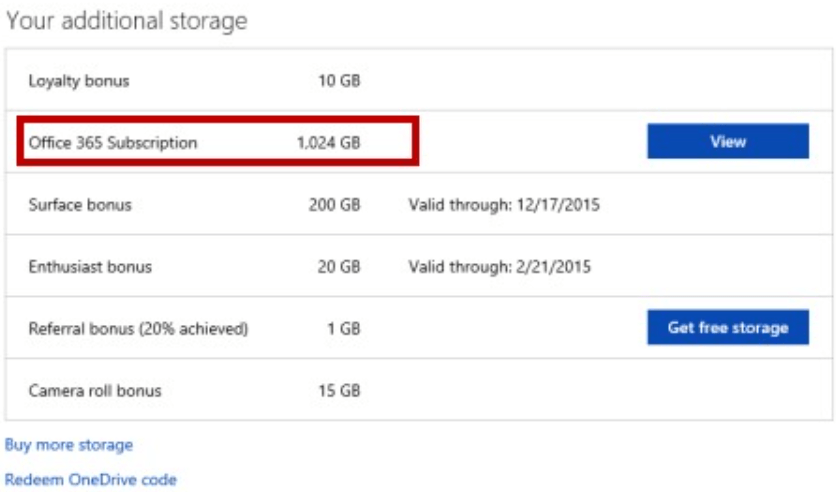
Task: Click the (20% achieved) referral progress text
Action: 194,329
